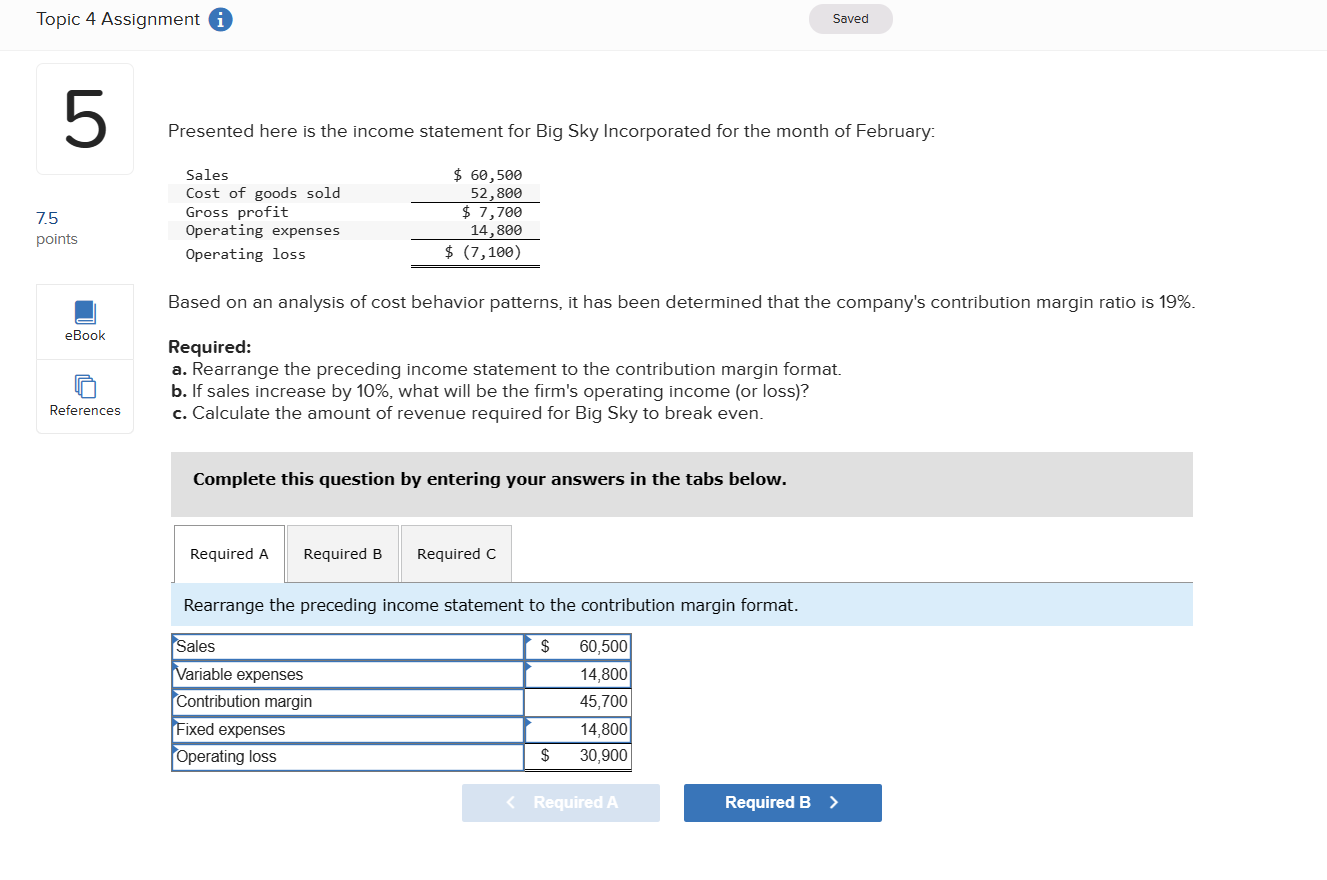Open the References resource
Screen dimensions: 1327x880
pyautogui.click(x=84, y=396)
